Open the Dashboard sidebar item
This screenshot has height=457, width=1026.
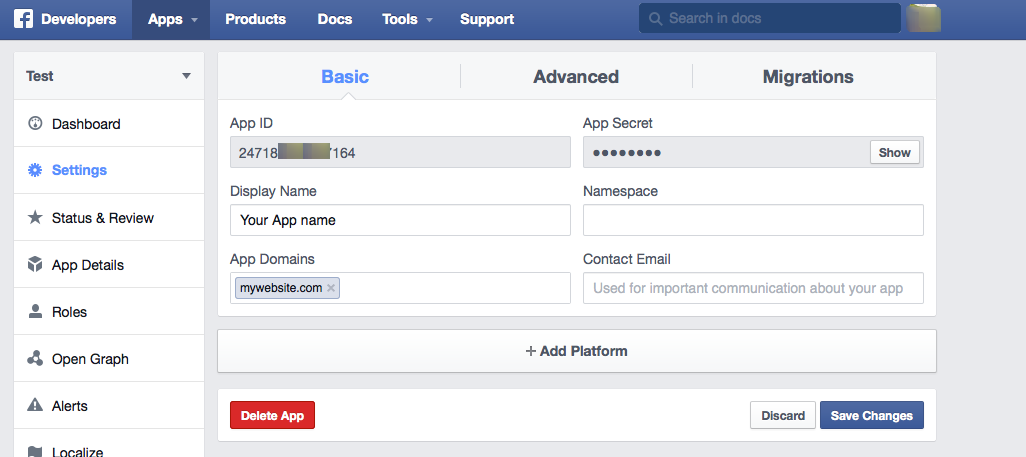click(109, 123)
